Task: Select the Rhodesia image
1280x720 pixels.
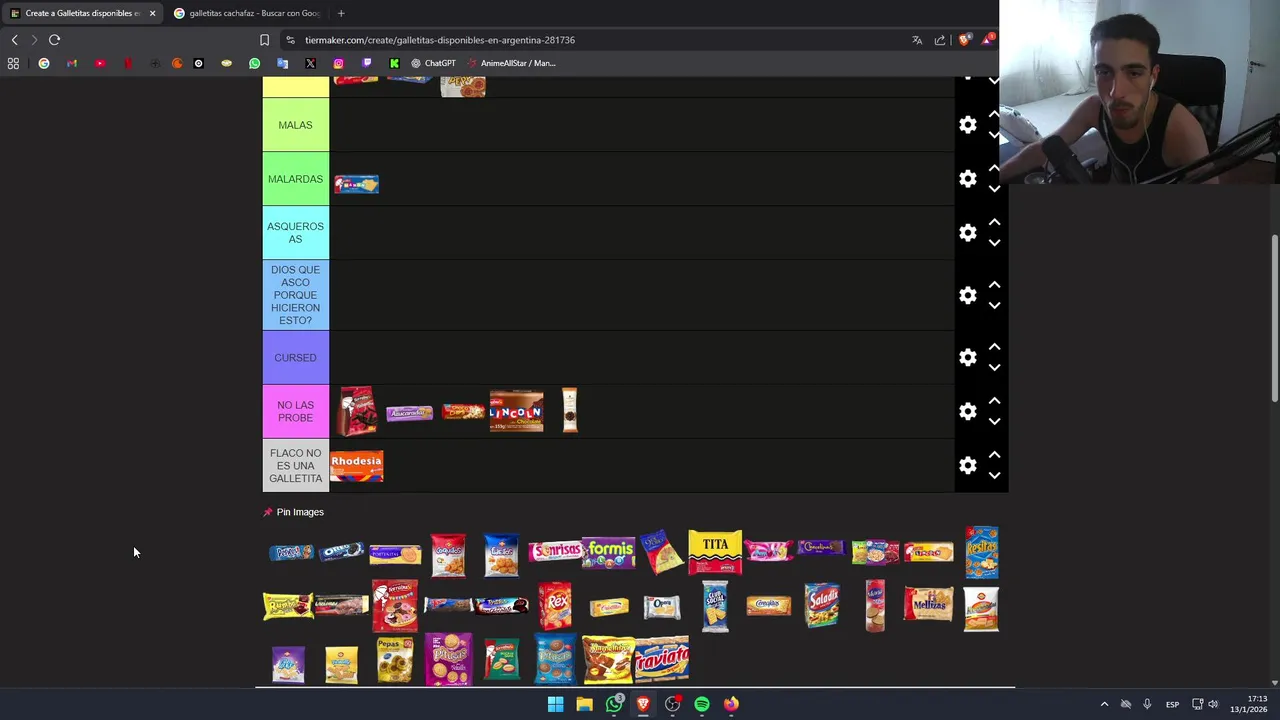Action: click(x=357, y=466)
